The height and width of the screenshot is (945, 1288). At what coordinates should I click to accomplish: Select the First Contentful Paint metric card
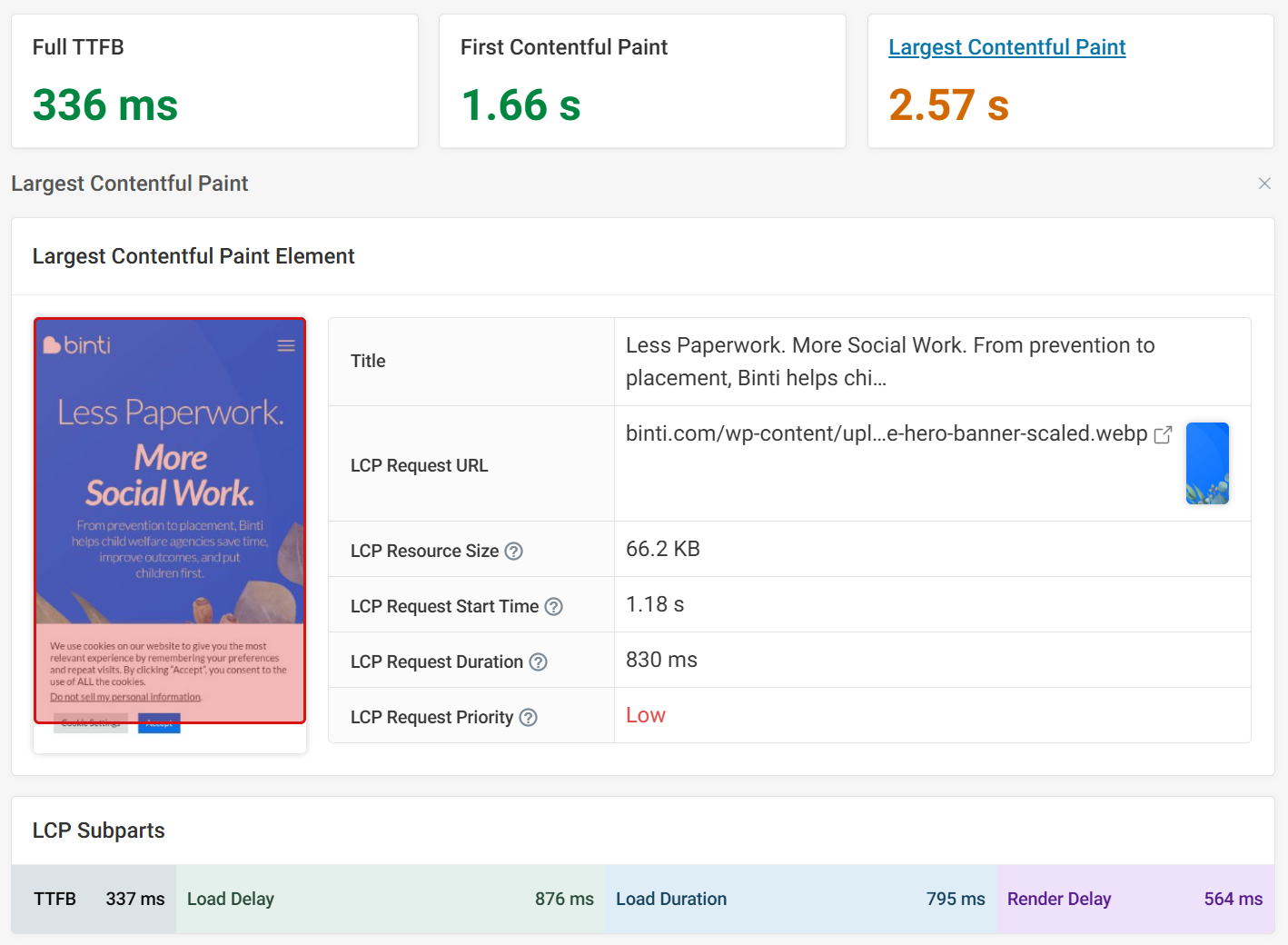(642, 81)
